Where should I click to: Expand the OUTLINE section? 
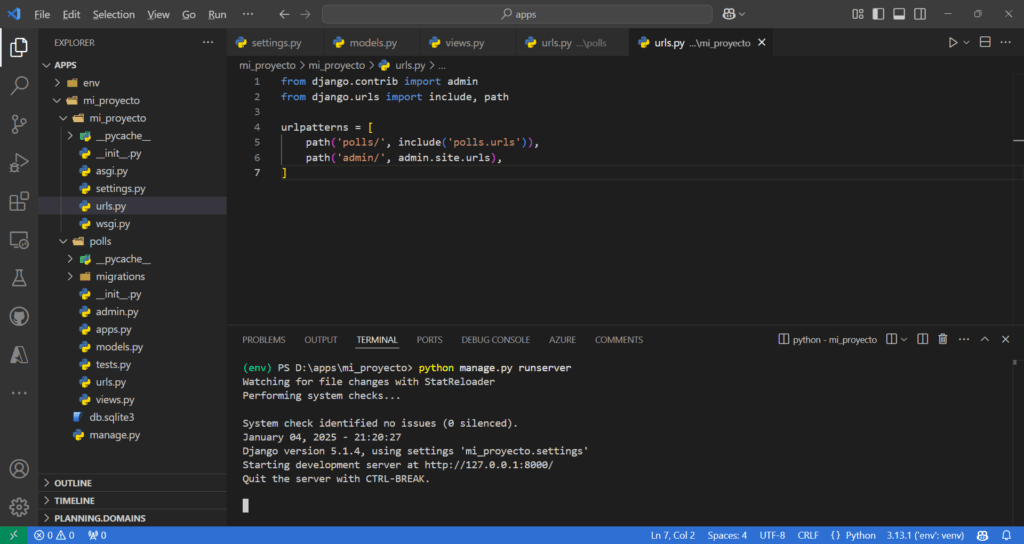[133, 483]
